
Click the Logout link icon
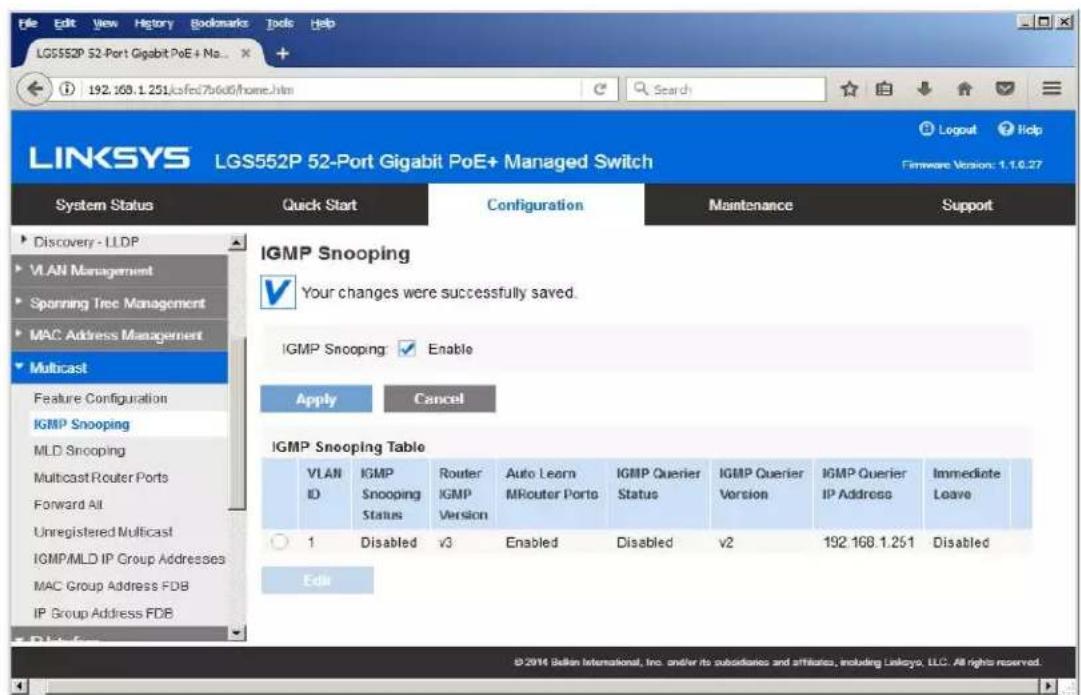coord(949,130)
